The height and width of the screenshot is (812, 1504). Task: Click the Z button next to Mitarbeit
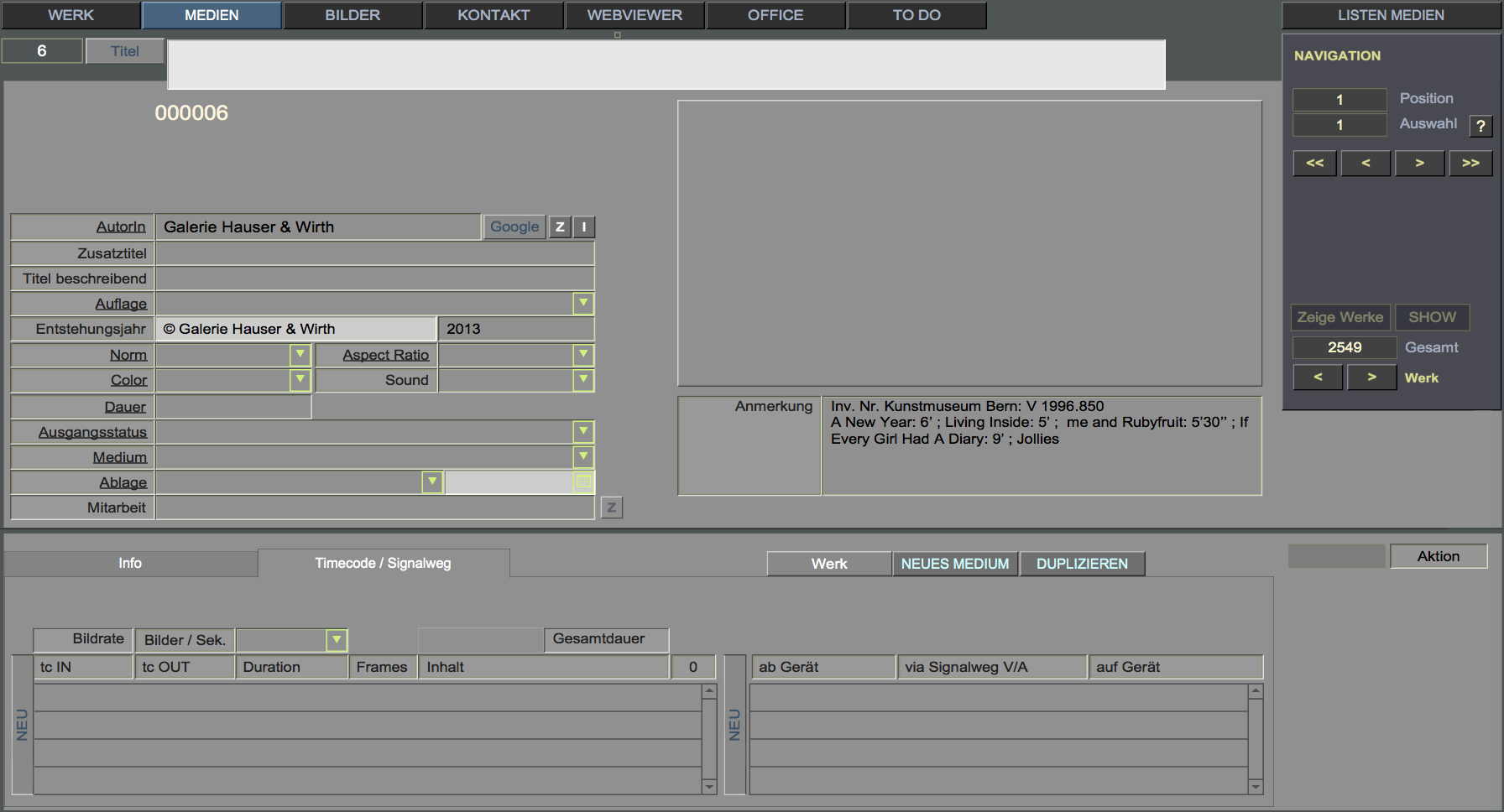[x=611, y=507]
